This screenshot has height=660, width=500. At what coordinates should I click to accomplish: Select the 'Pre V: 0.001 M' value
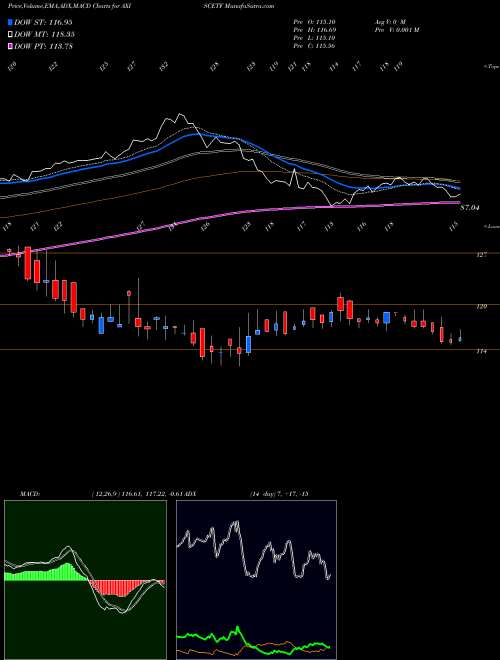396,30
